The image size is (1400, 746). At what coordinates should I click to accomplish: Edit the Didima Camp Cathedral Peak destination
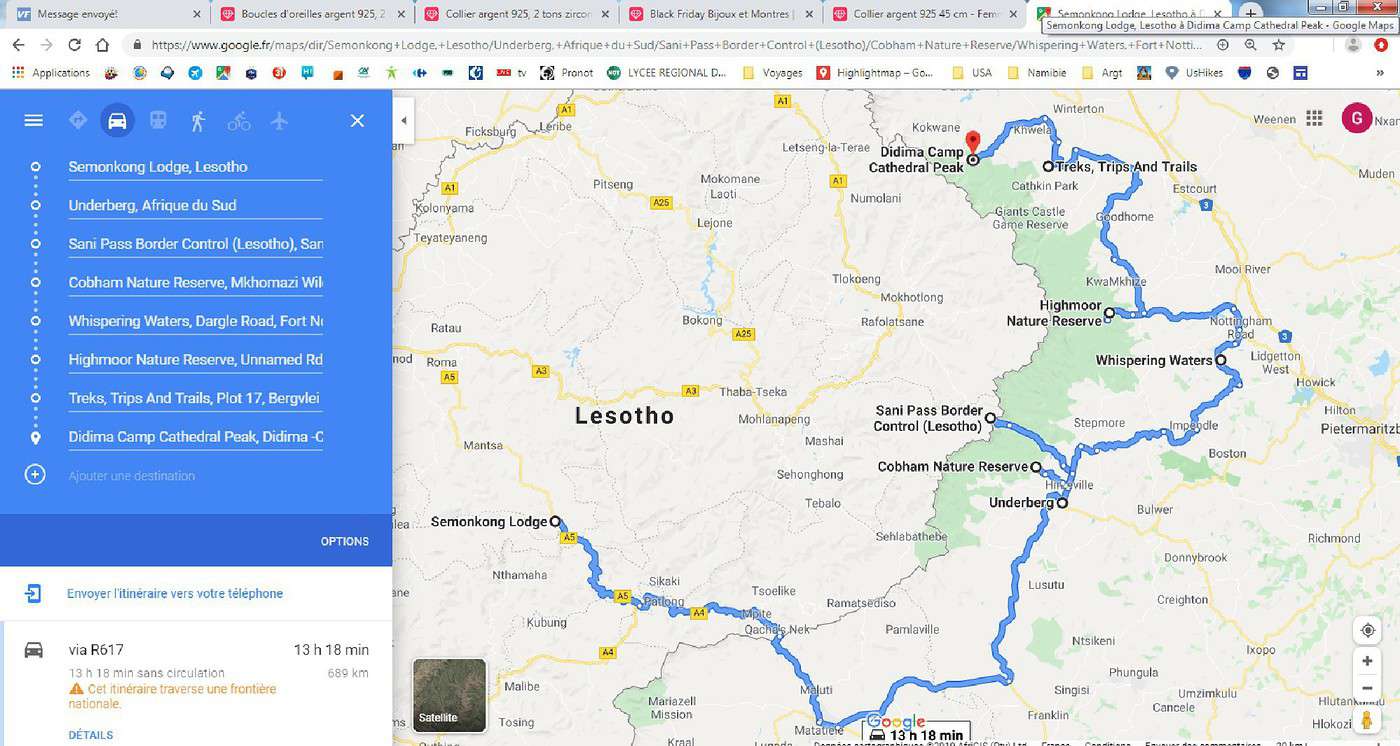195,436
